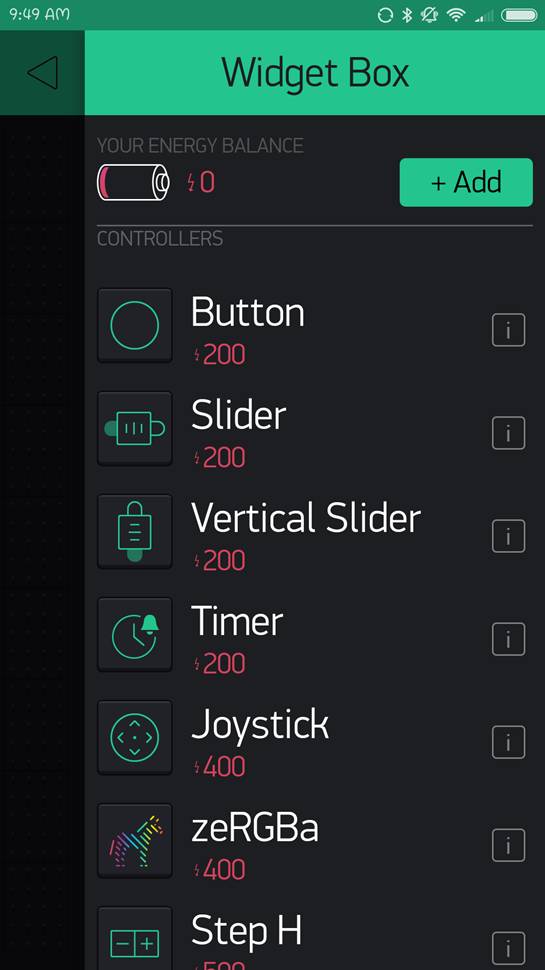The width and height of the screenshot is (545, 970).
Task: Pick the Vertical Slider widget icon
Action: [x=135, y=531]
